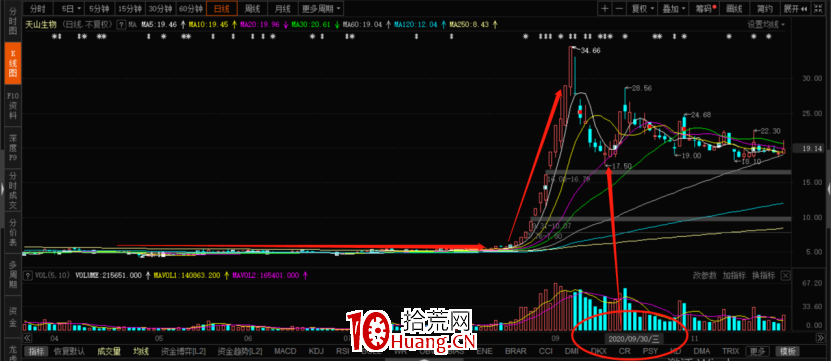831x361 pixels.
Task: Open the 叠加 overlay dropdown
Action: (x=674, y=8)
